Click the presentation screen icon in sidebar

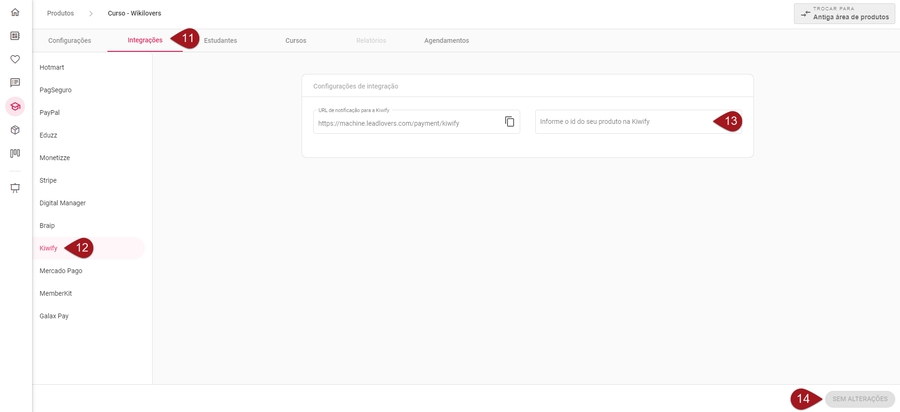15,188
